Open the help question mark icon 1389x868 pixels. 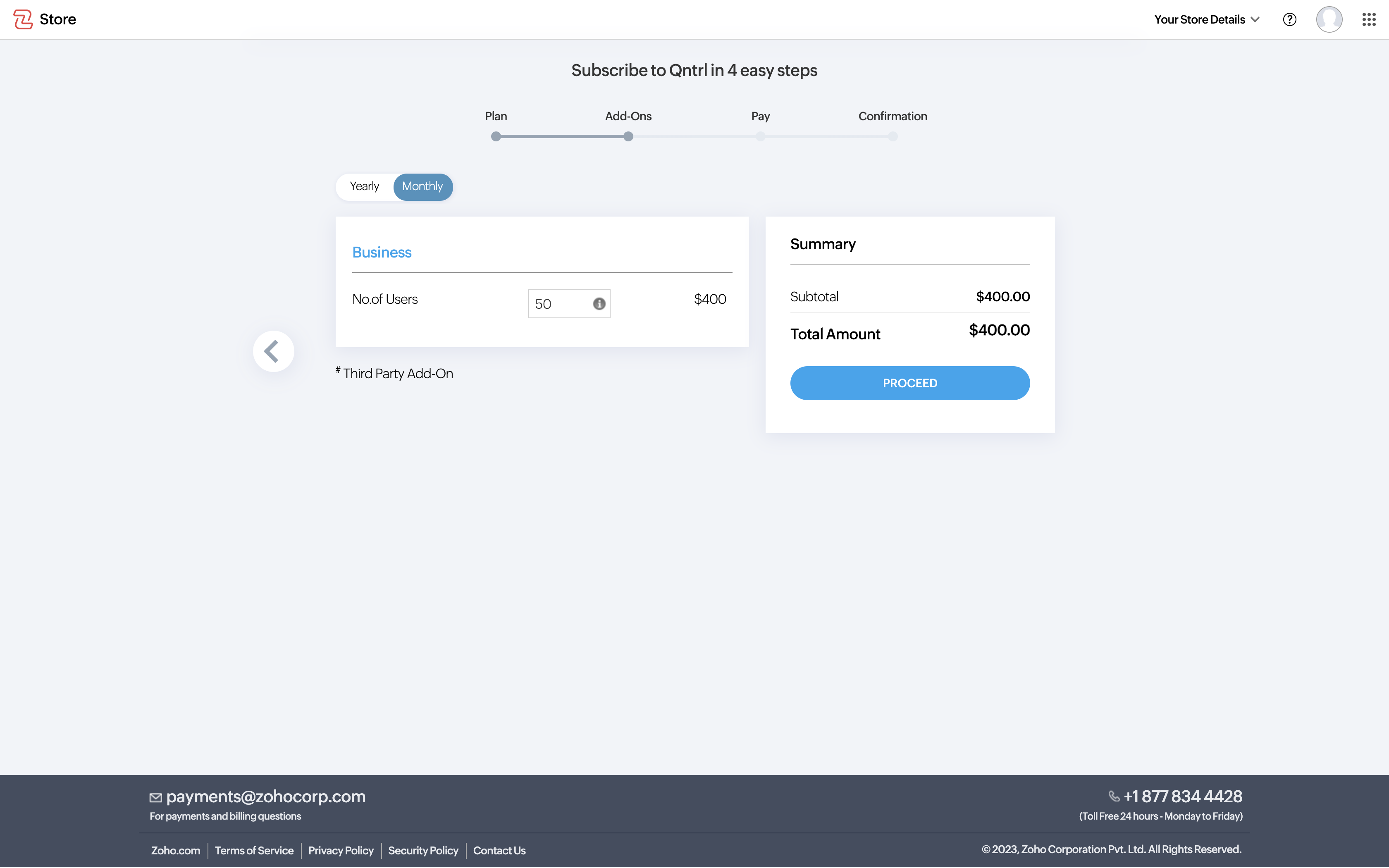1289,19
